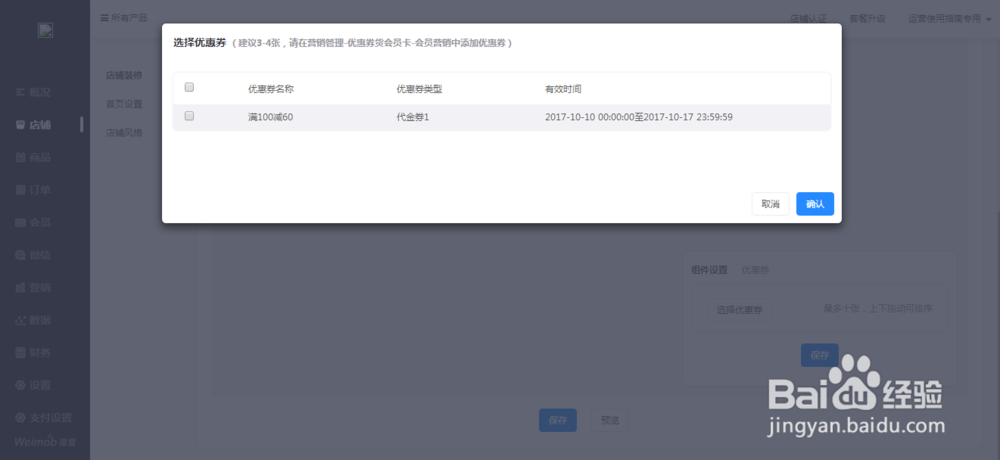Open the 所有产品 hamburger menu
The height and width of the screenshot is (460, 1000).
pos(124,18)
